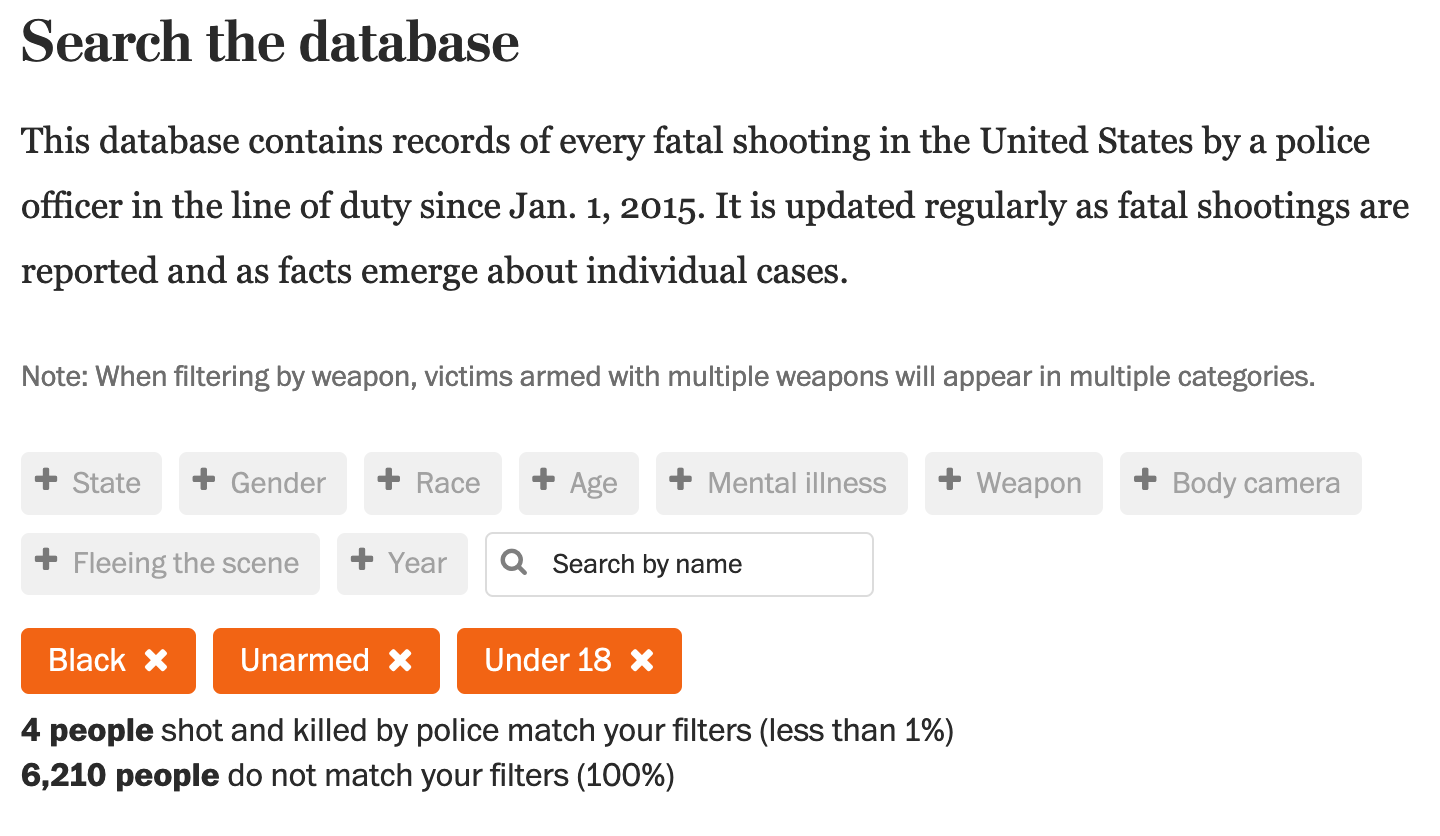The height and width of the screenshot is (836, 1440).
Task: Clear the Under 18 filter X icon
Action: 642,660
